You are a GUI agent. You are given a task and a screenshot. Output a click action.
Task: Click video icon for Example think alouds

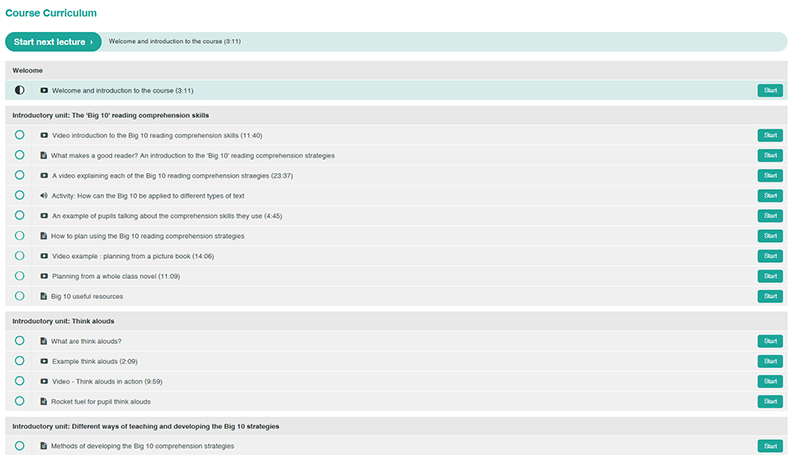44,361
